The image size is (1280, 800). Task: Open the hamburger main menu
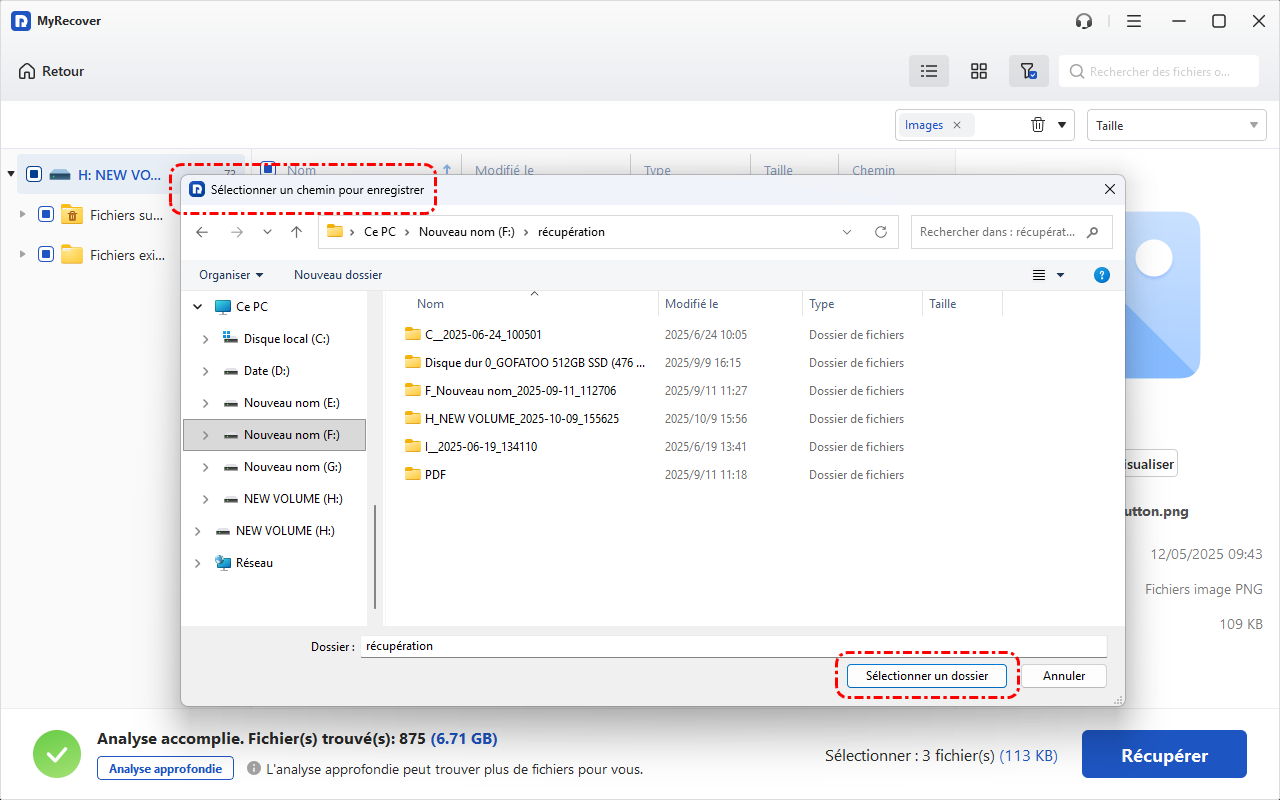pyautogui.click(x=1134, y=21)
